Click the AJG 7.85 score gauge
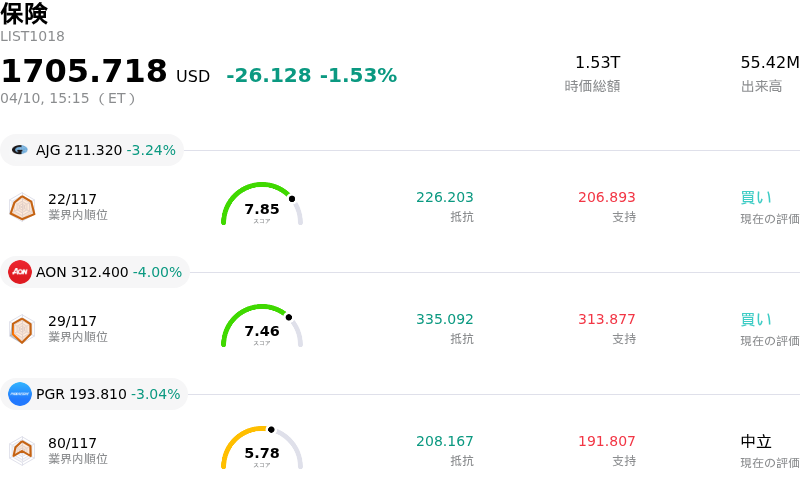 pos(262,205)
